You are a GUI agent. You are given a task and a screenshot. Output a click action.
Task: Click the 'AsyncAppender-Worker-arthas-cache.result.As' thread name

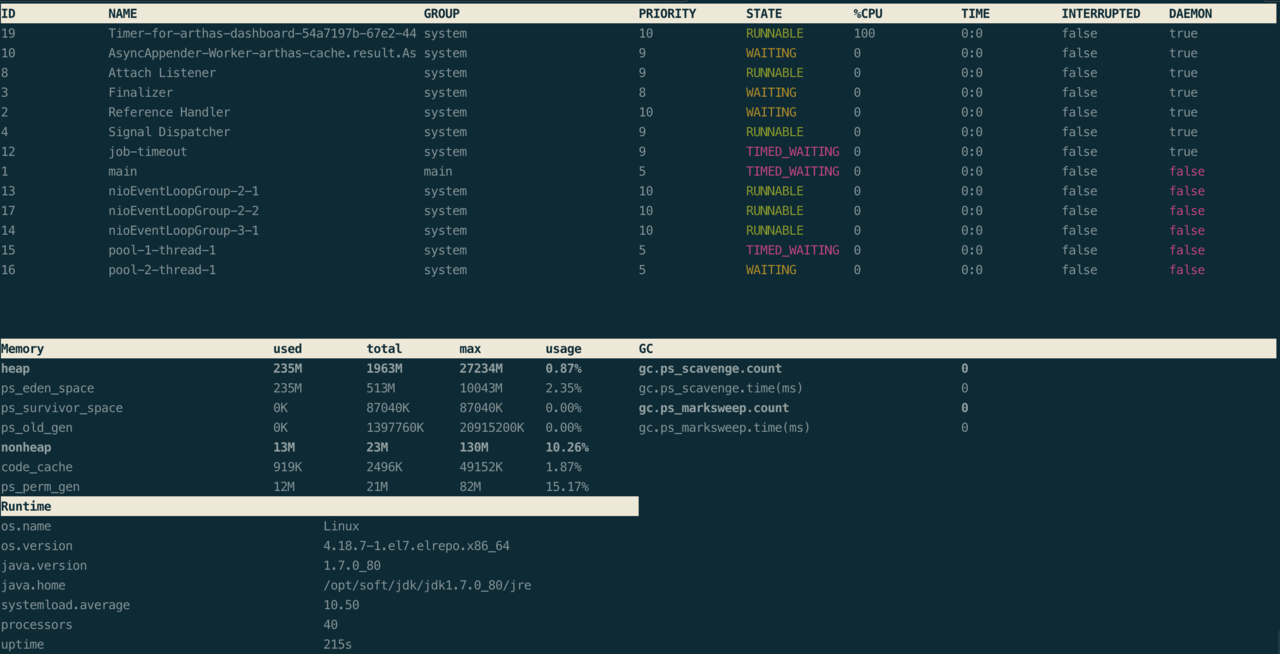[x=262, y=53]
